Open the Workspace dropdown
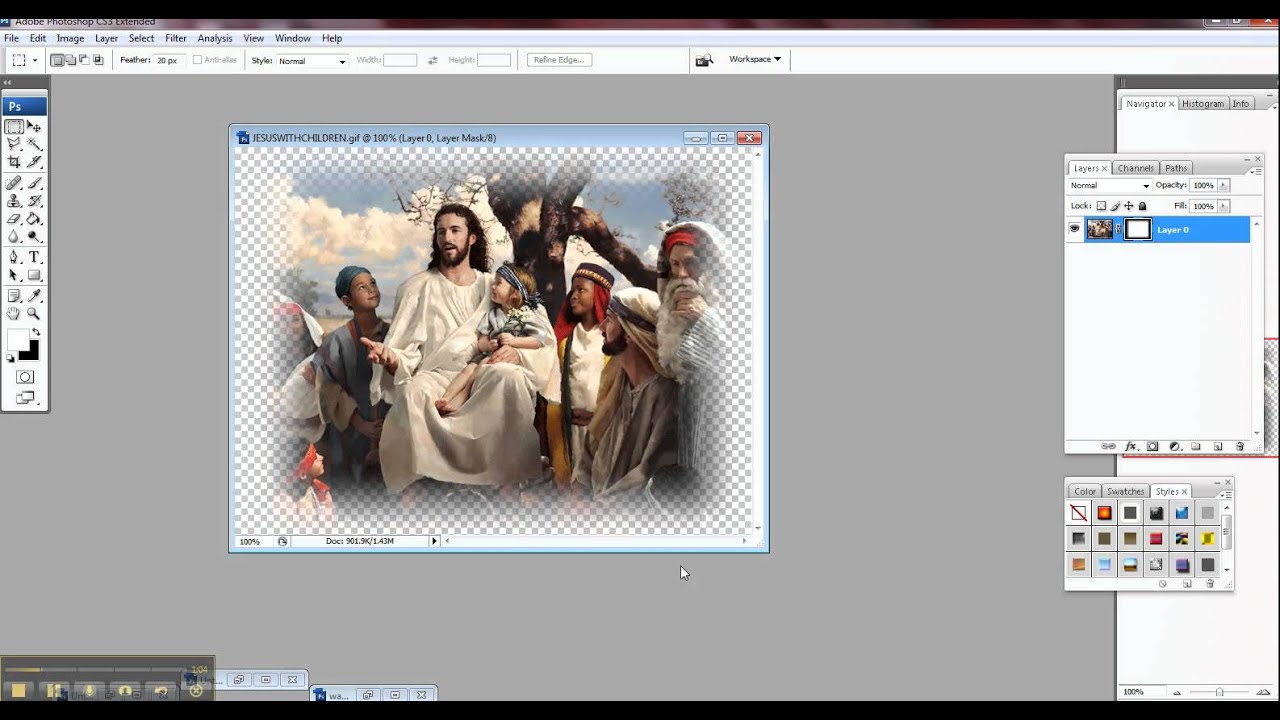This screenshot has height=720, width=1280. pyautogui.click(x=755, y=59)
